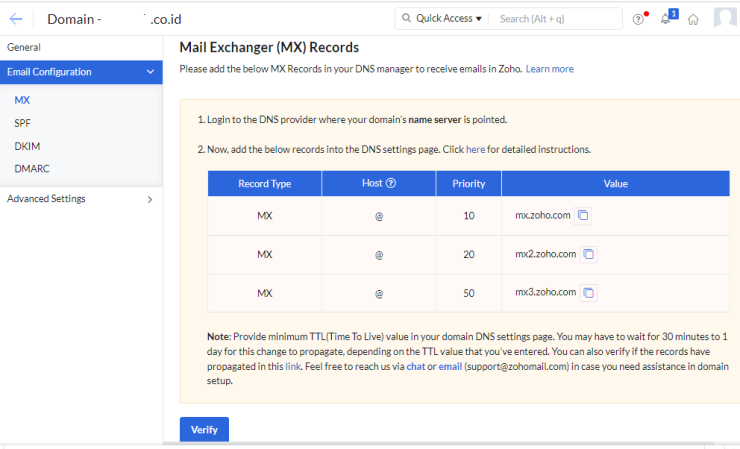The height and width of the screenshot is (449, 740).
Task: Click the Record Type column header
Action: point(265,184)
